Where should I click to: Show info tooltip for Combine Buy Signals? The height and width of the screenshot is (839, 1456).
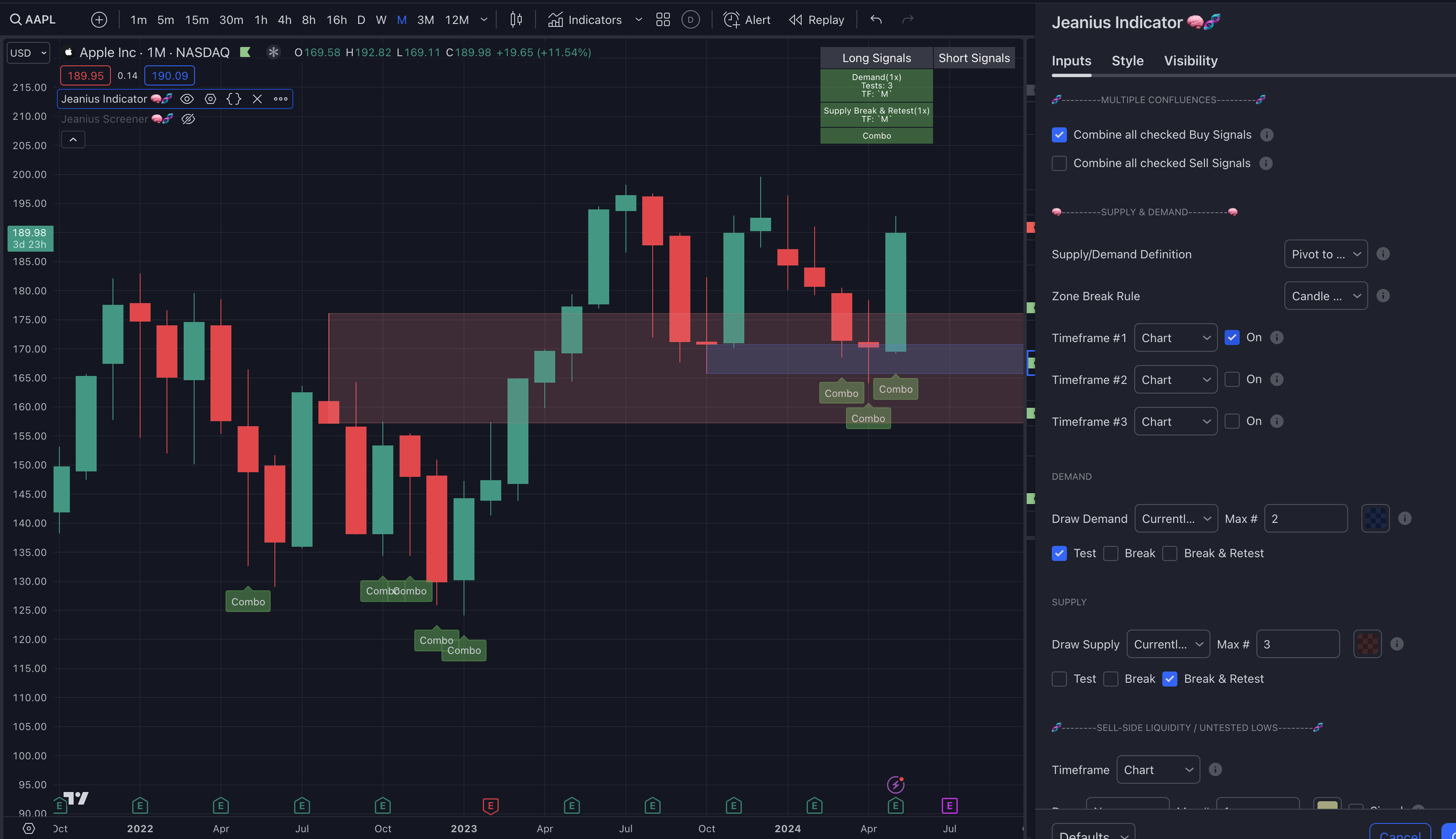pyautogui.click(x=1267, y=135)
